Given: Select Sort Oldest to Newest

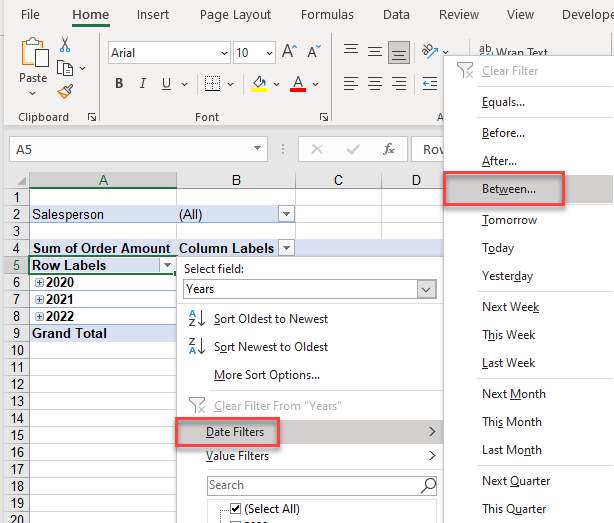Looking at the screenshot, I should coord(270,319).
